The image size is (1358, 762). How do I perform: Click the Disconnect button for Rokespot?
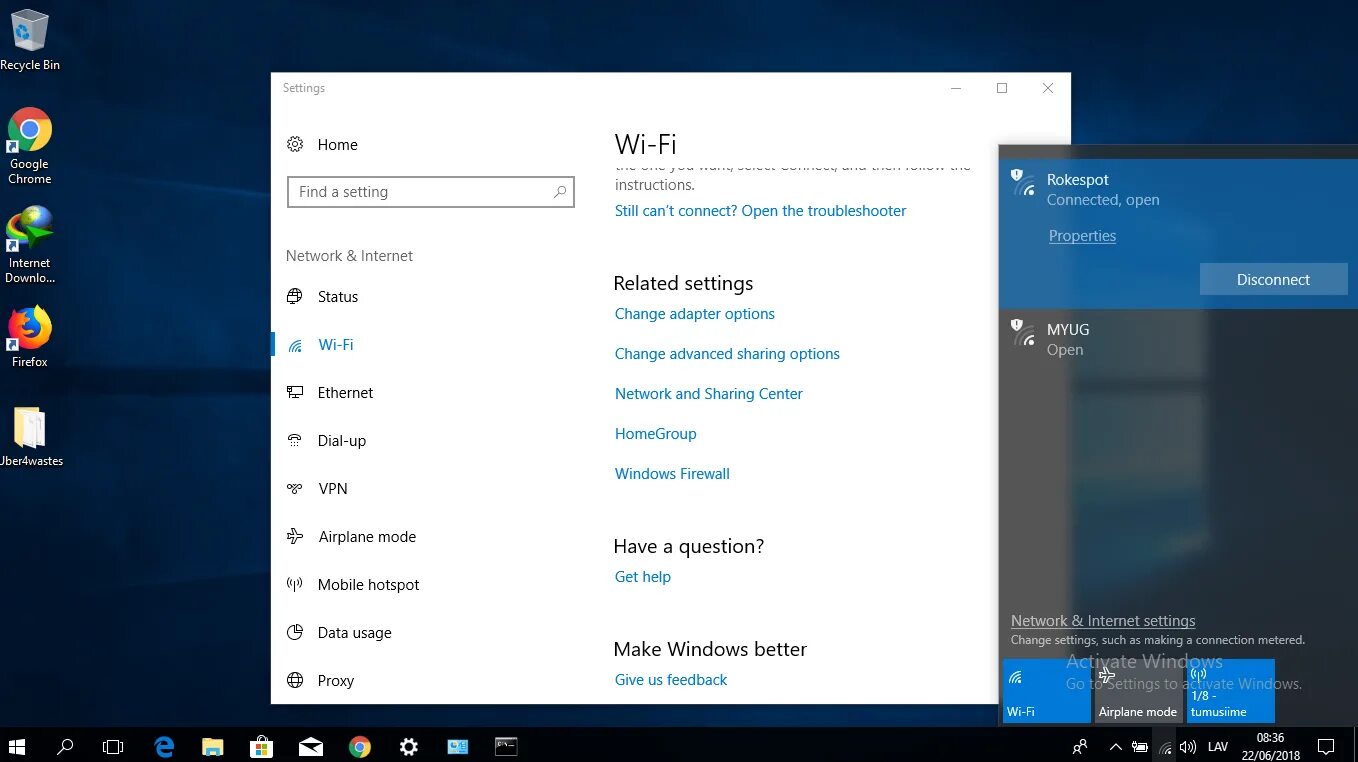1273,279
